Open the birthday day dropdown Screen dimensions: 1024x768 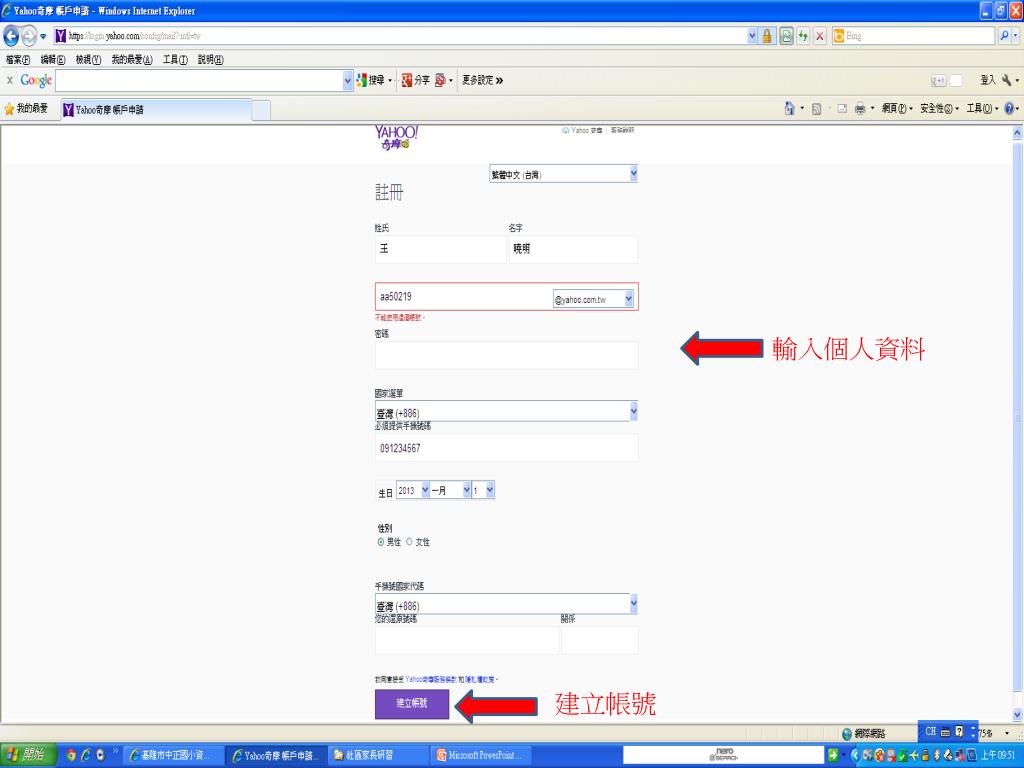[x=483, y=490]
